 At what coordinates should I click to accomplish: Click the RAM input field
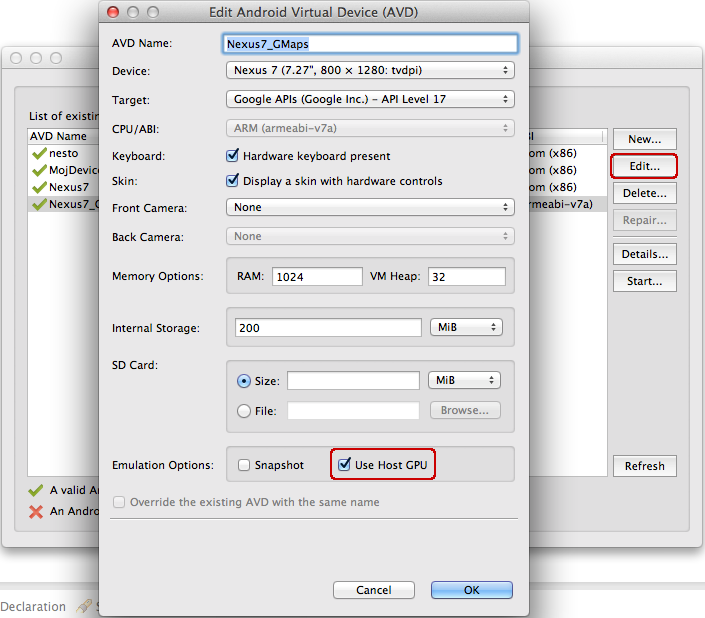tap(317, 276)
